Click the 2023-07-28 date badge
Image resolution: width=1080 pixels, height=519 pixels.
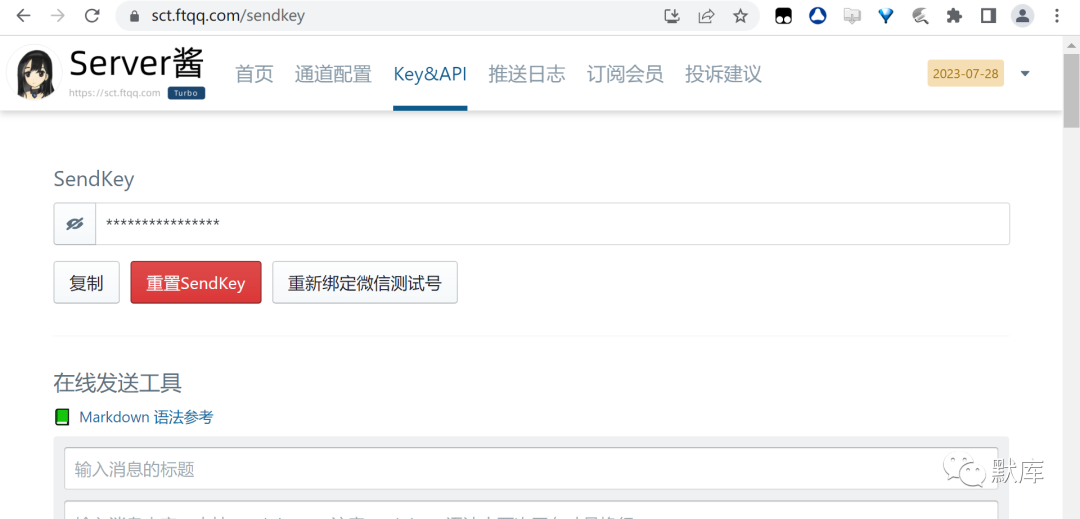pos(966,74)
